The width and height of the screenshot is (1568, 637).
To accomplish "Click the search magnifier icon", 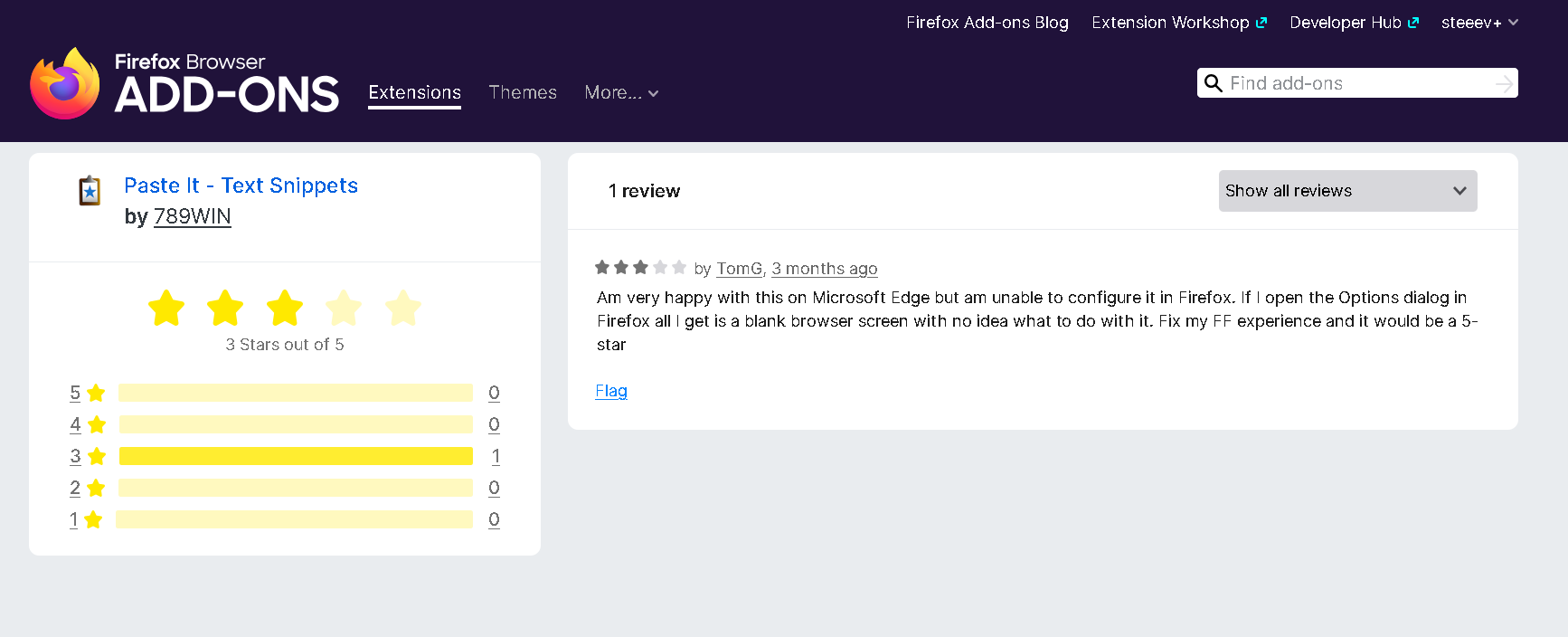I will [x=1214, y=83].
